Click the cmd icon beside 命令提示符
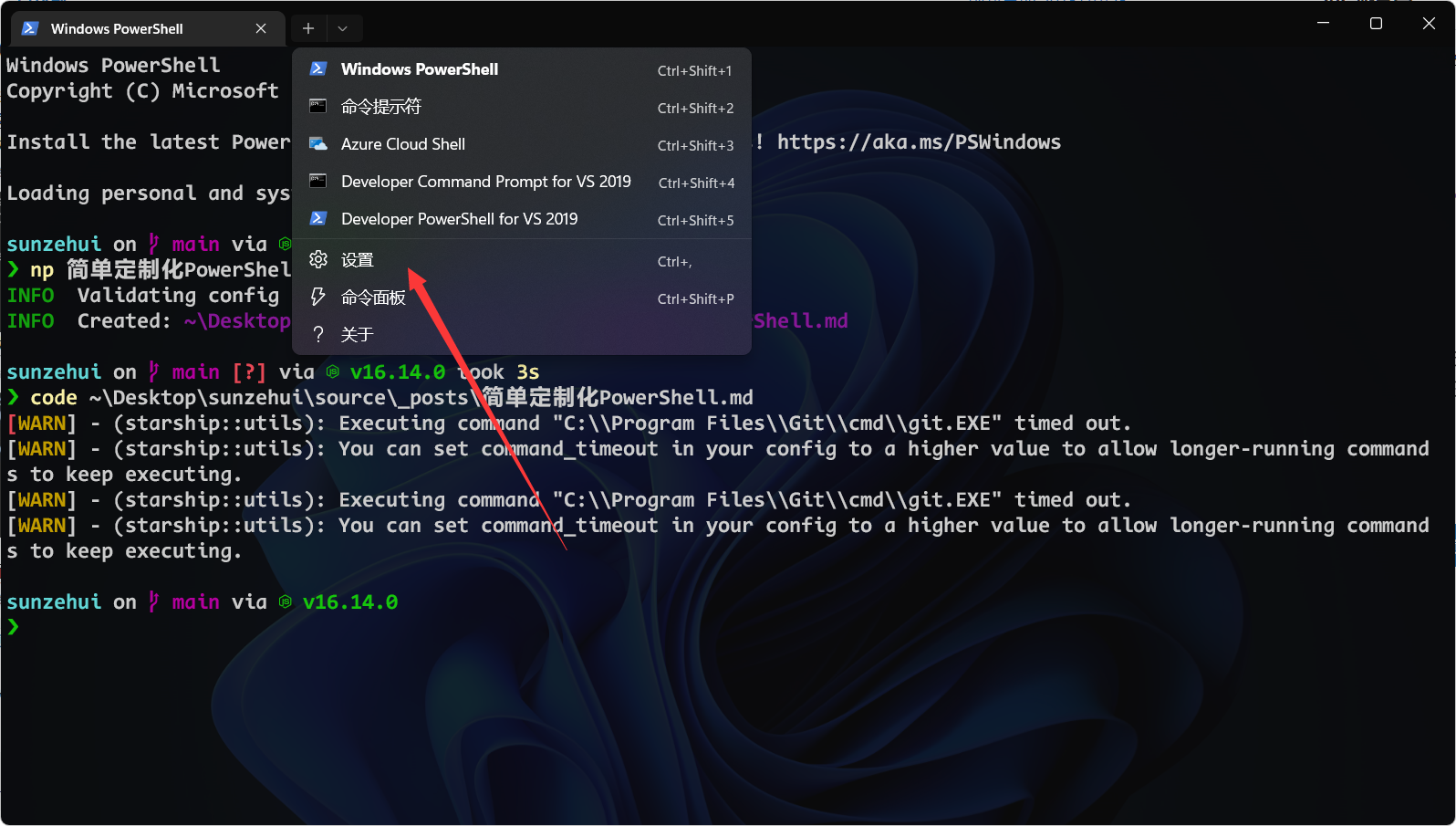The image size is (1456, 826). coord(318,106)
